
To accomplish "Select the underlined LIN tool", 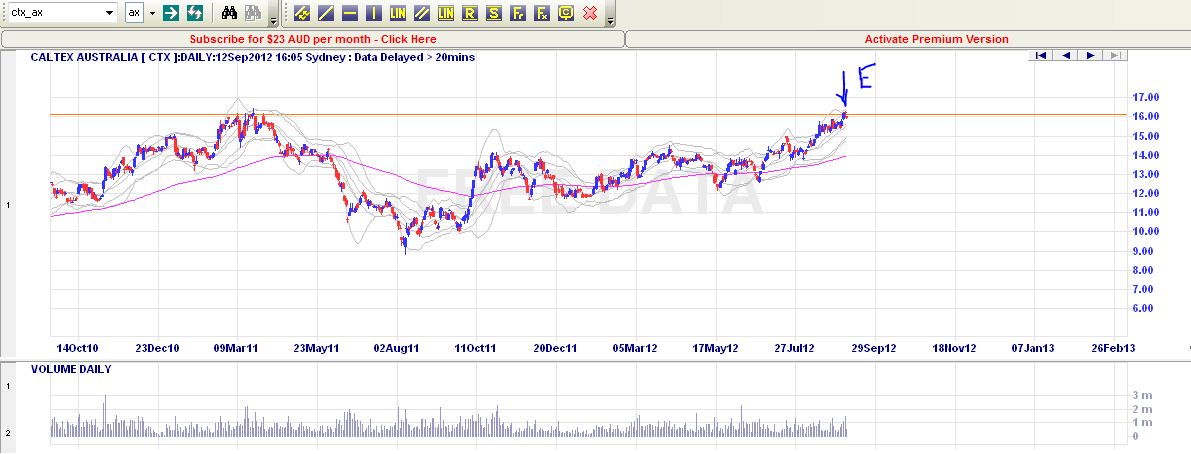I will [446, 13].
